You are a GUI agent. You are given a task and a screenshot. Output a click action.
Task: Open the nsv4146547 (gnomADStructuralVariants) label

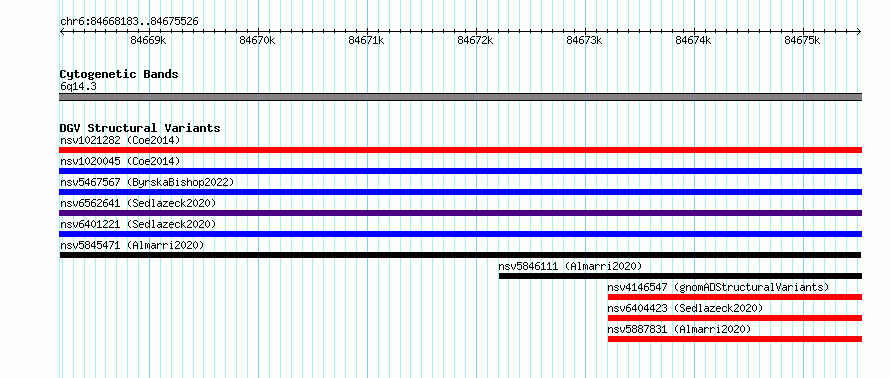[718, 287]
